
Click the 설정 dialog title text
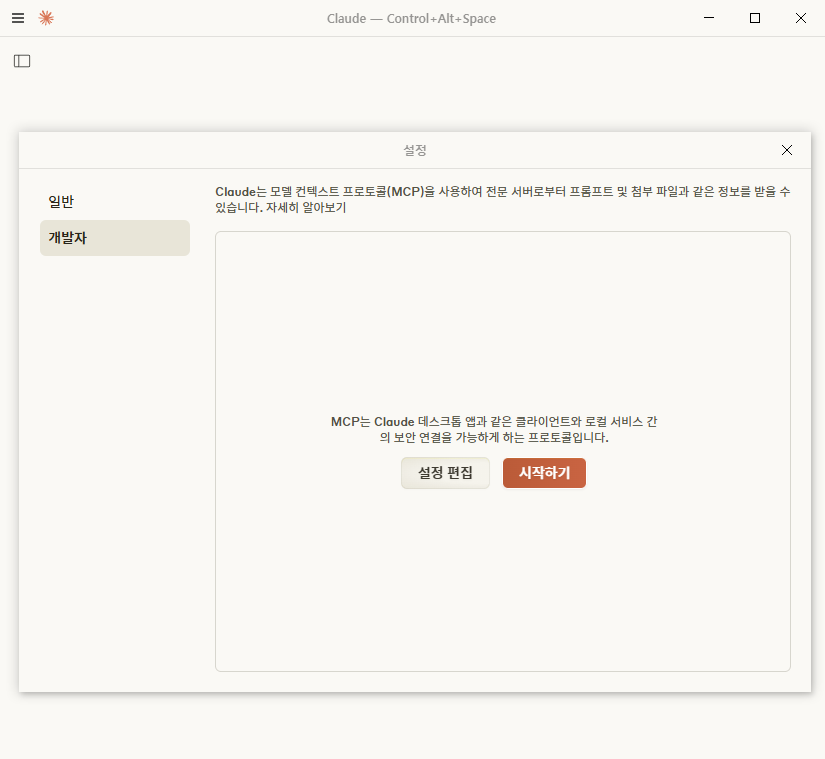415,150
